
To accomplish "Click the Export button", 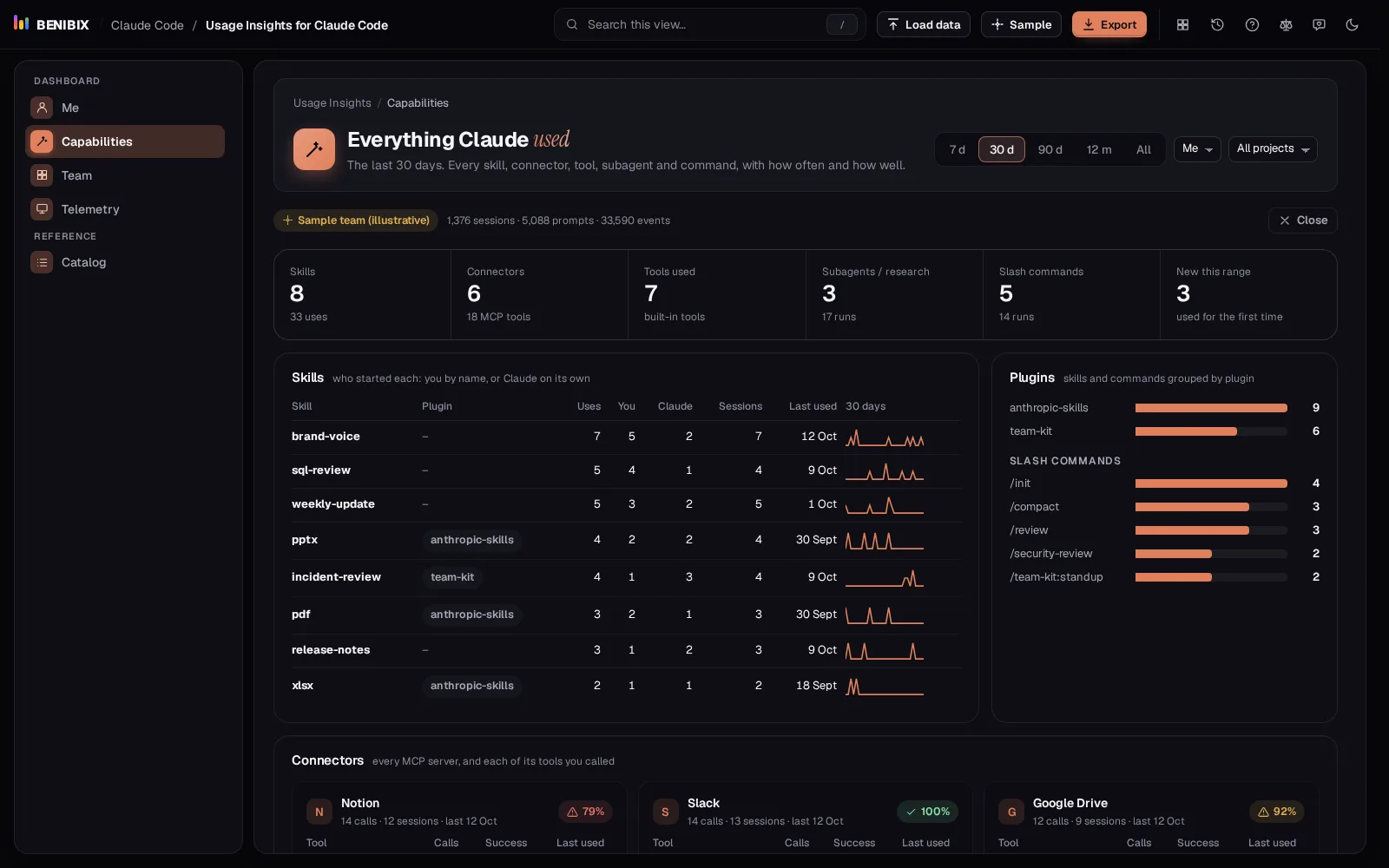I will point(1109,24).
